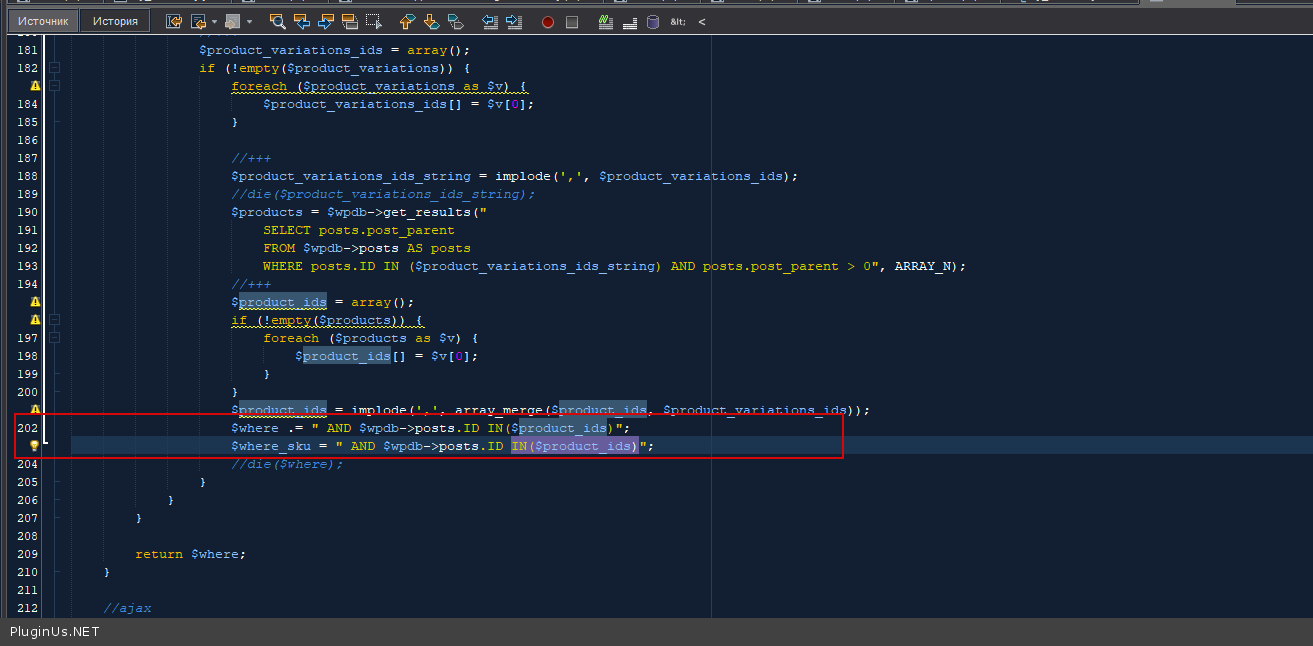Open the История tab
This screenshot has height=646, width=1313.
115,21
